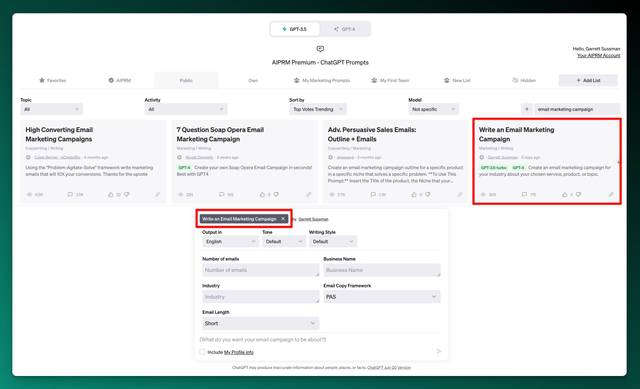Open the My First Team tab
The image size is (640, 389).
[390, 80]
